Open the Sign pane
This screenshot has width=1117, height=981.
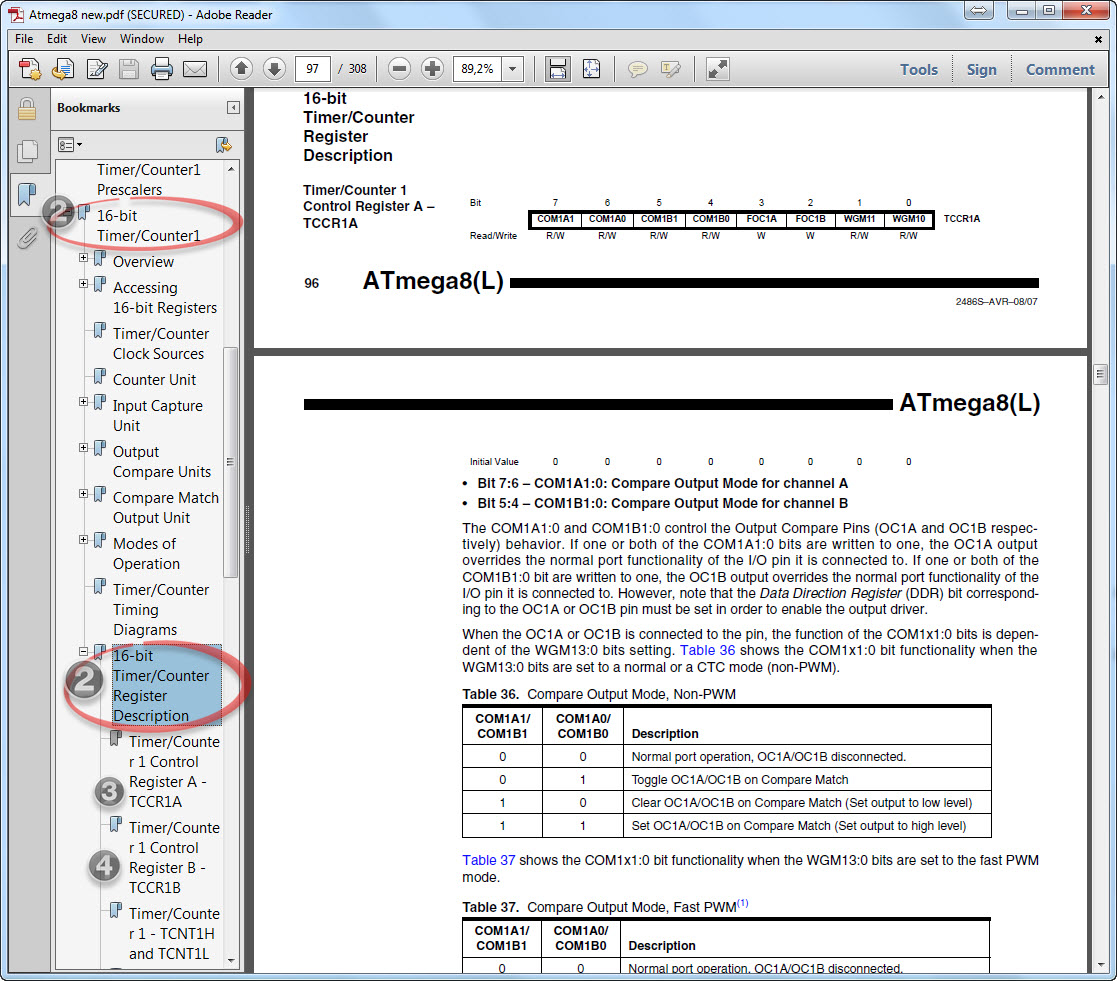click(x=982, y=69)
